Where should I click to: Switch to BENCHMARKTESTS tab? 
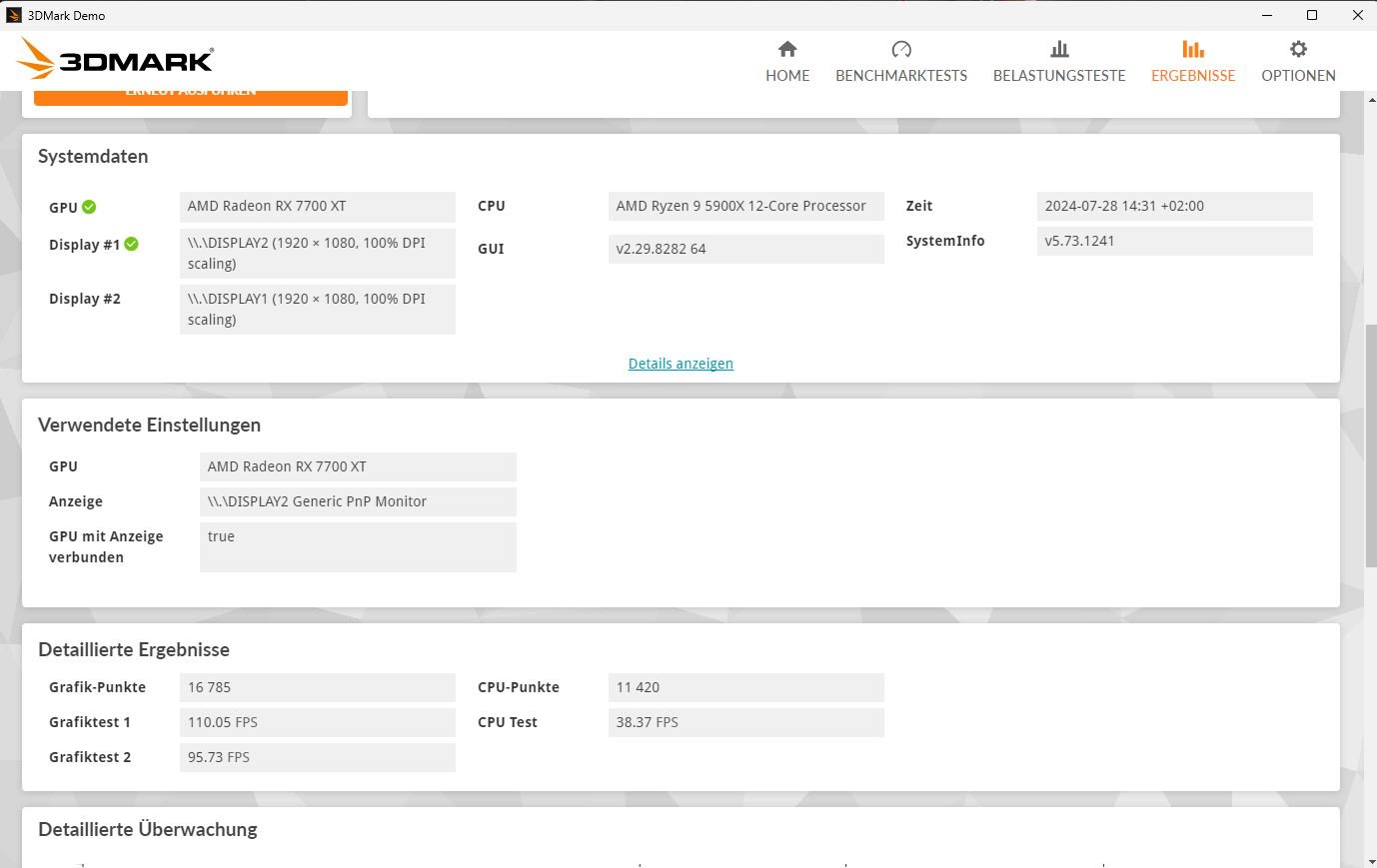[901, 62]
